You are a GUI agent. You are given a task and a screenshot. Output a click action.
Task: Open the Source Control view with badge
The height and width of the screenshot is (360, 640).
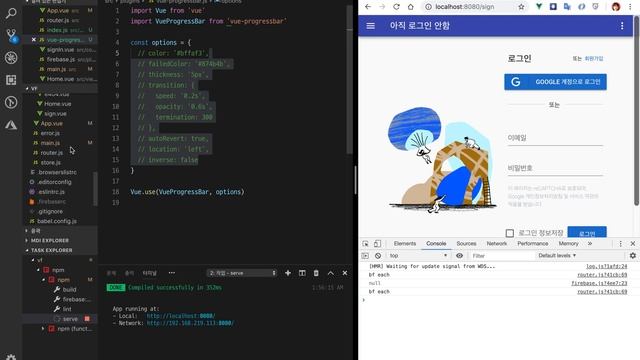11,35
